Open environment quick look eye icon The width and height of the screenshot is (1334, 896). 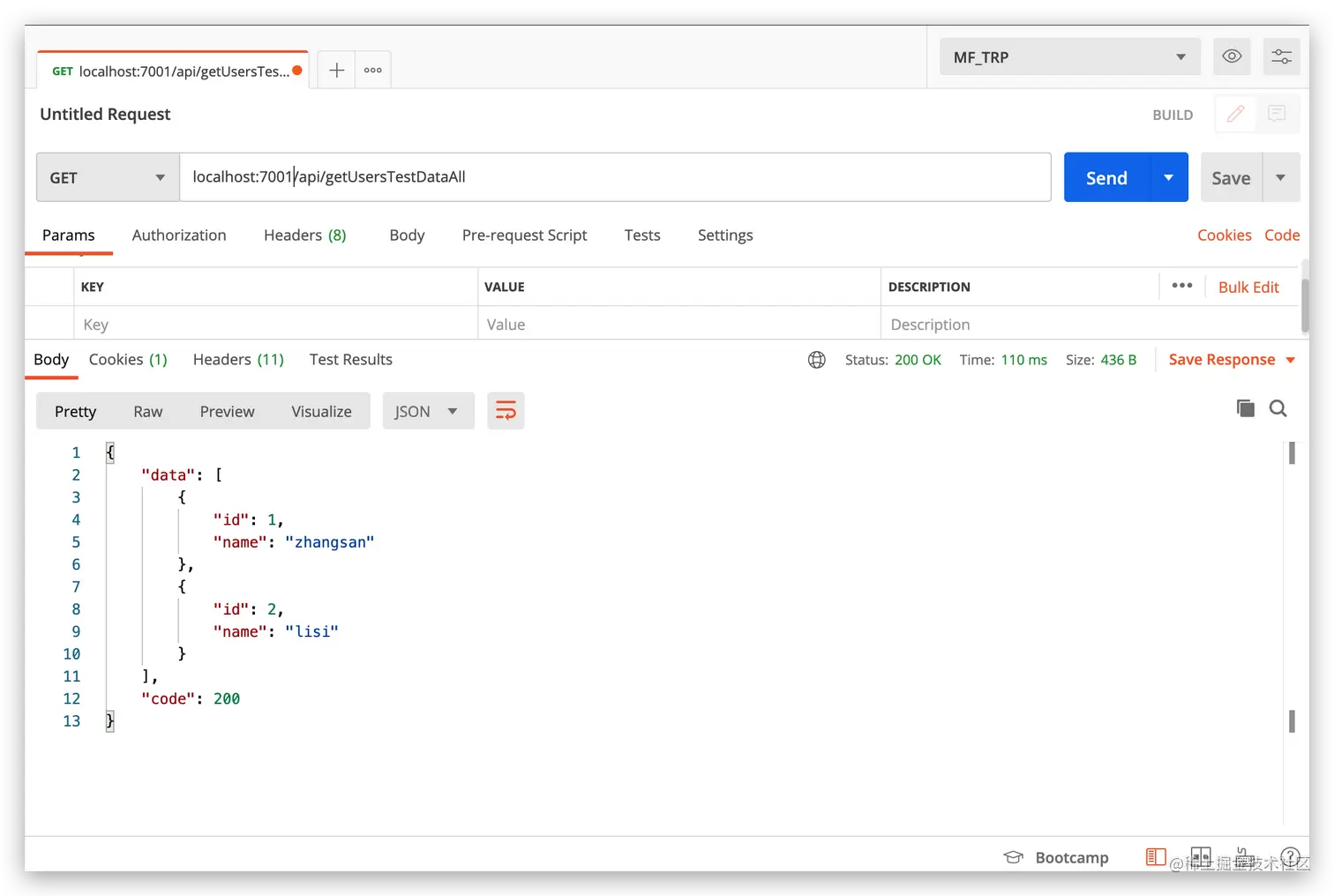point(1232,57)
